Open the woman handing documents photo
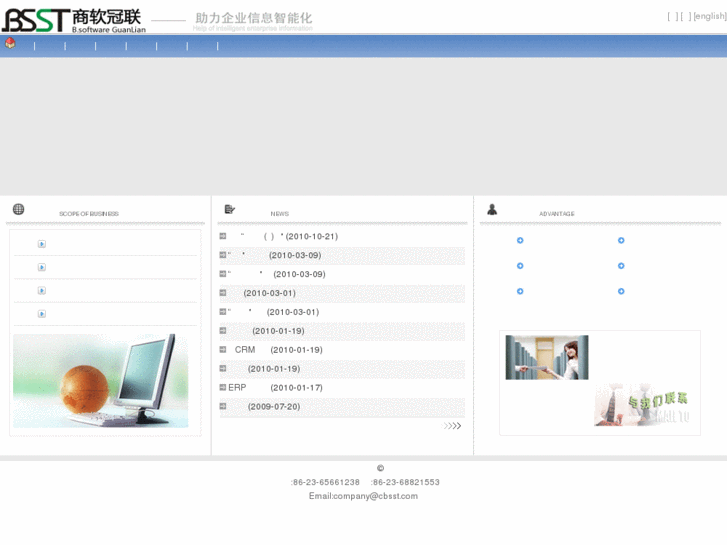This screenshot has width=727, height=545. tap(547, 357)
